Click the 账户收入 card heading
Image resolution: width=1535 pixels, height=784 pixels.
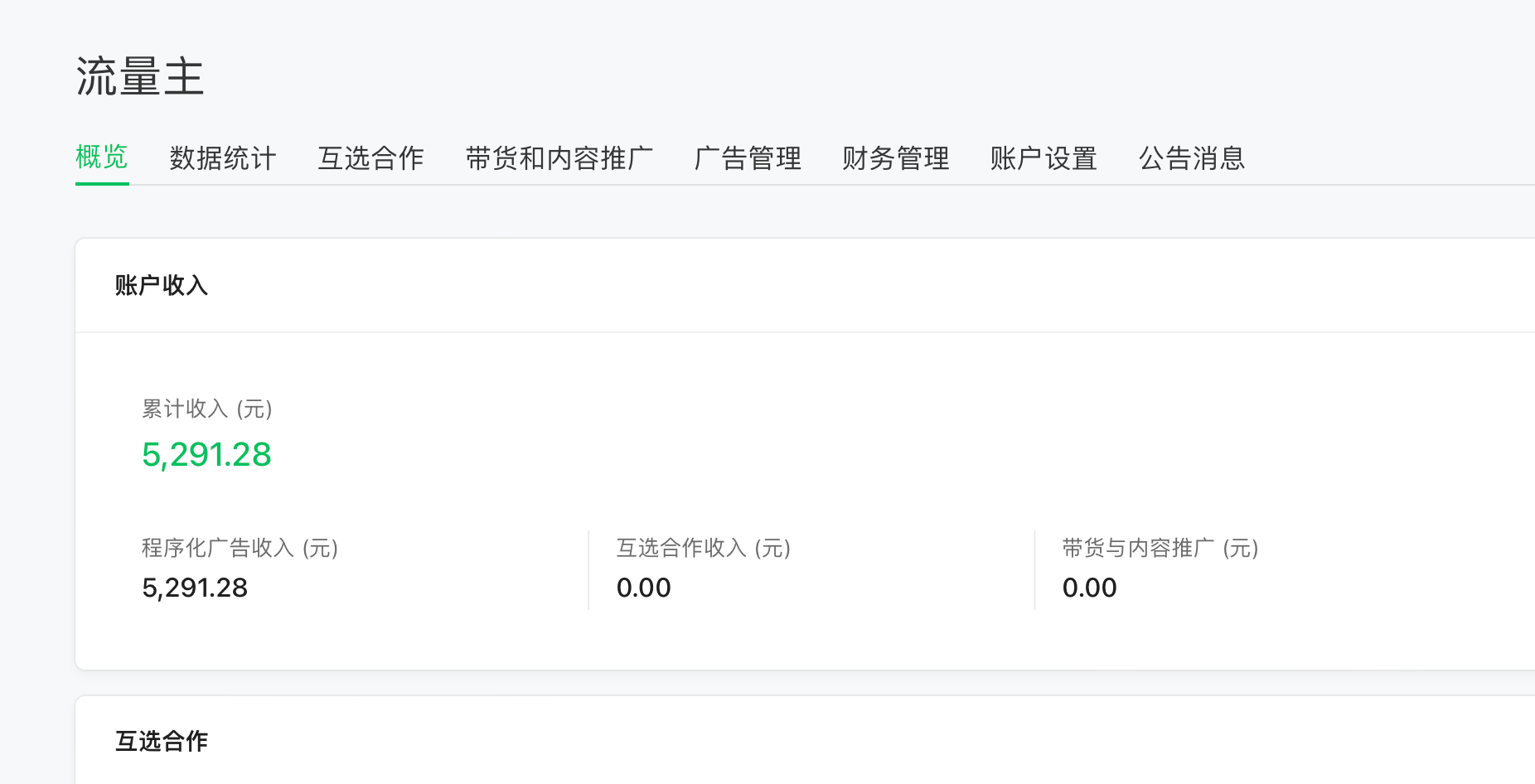(x=162, y=285)
